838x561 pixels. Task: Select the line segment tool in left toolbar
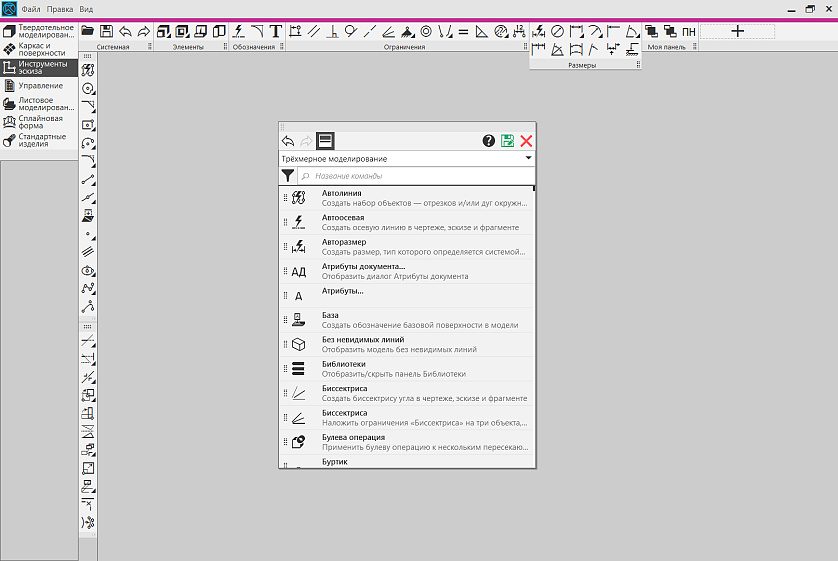tap(88, 180)
